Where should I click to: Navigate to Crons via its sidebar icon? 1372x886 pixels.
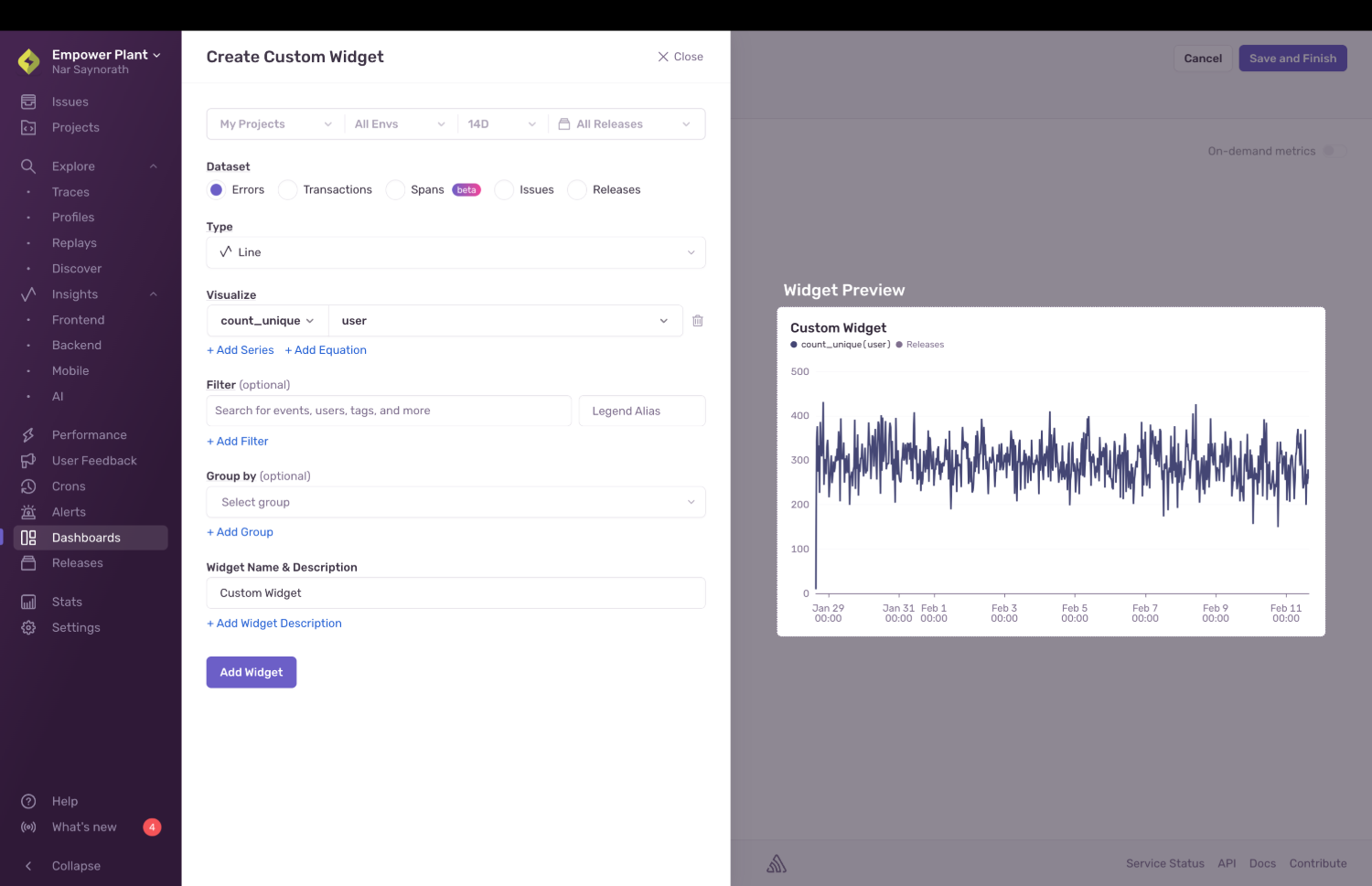[x=28, y=486]
